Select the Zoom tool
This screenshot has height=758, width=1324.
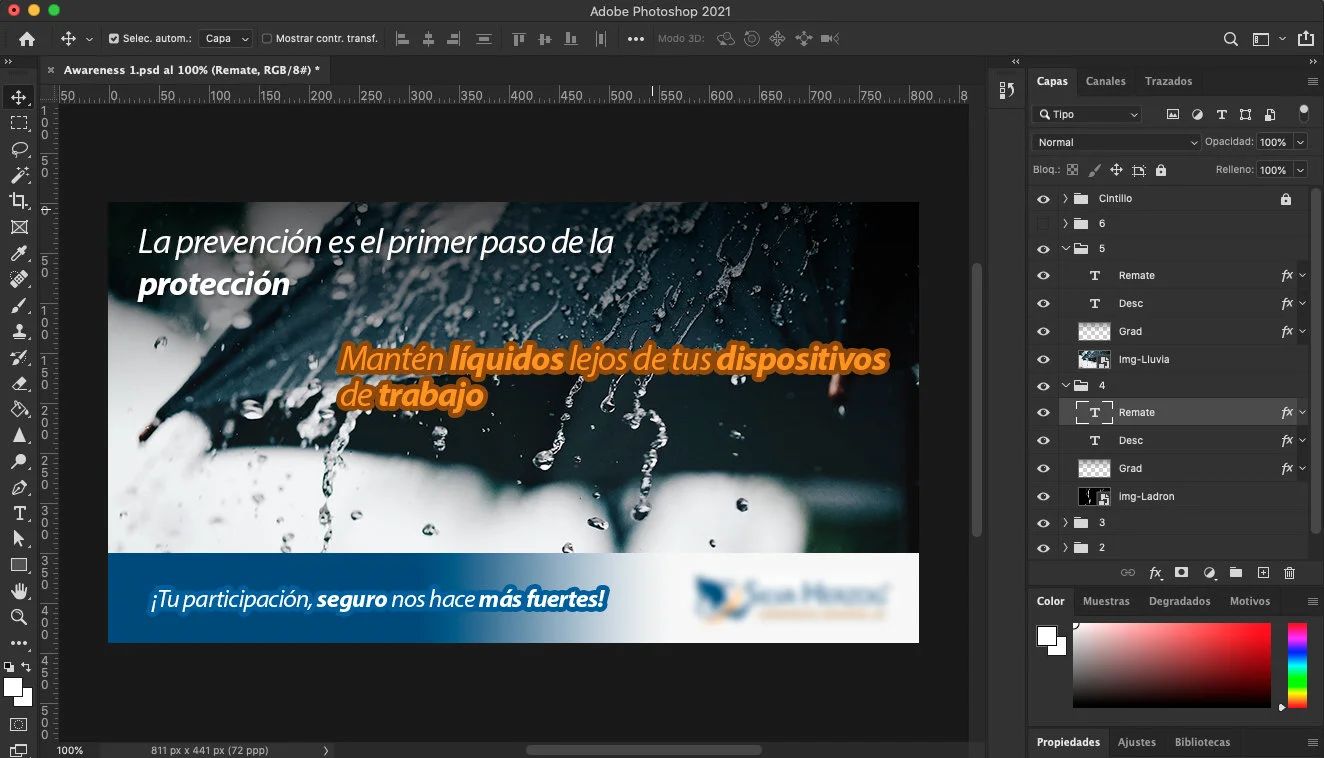(x=19, y=617)
